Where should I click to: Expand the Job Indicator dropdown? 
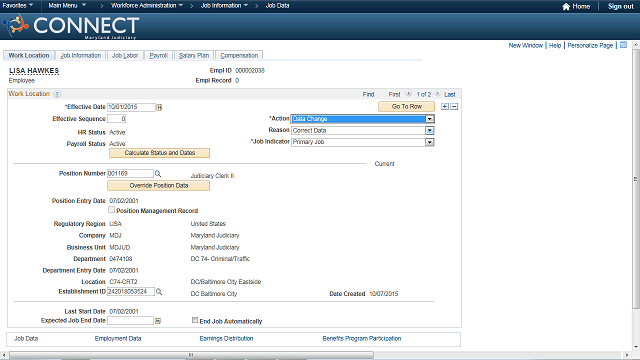tap(429, 142)
